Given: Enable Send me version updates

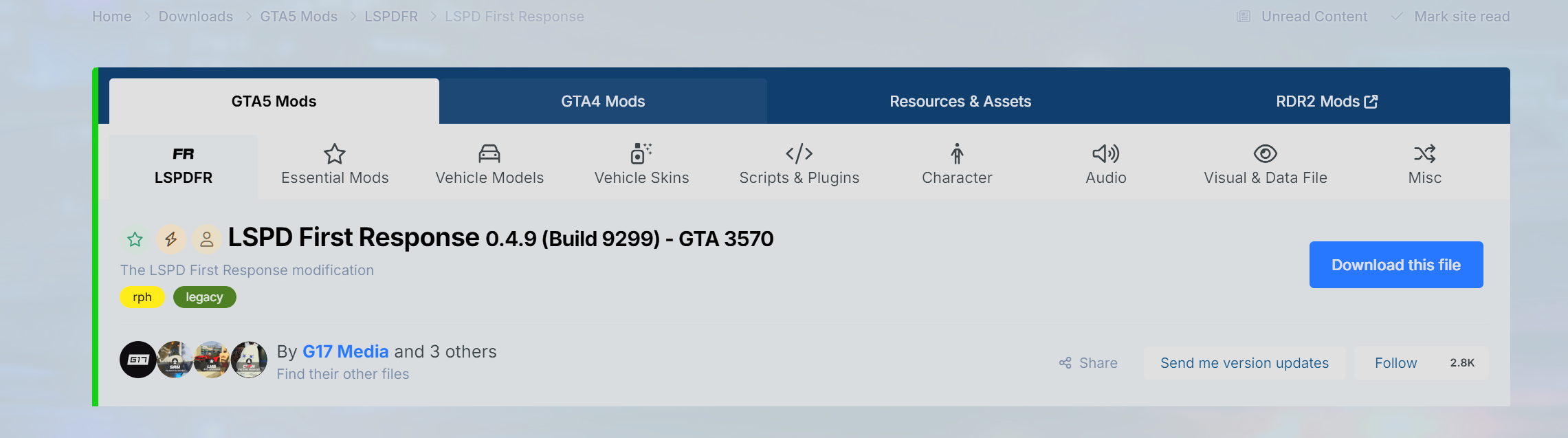Looking at the screenshot, I should pyautogui.click(x=1244, y=363).
